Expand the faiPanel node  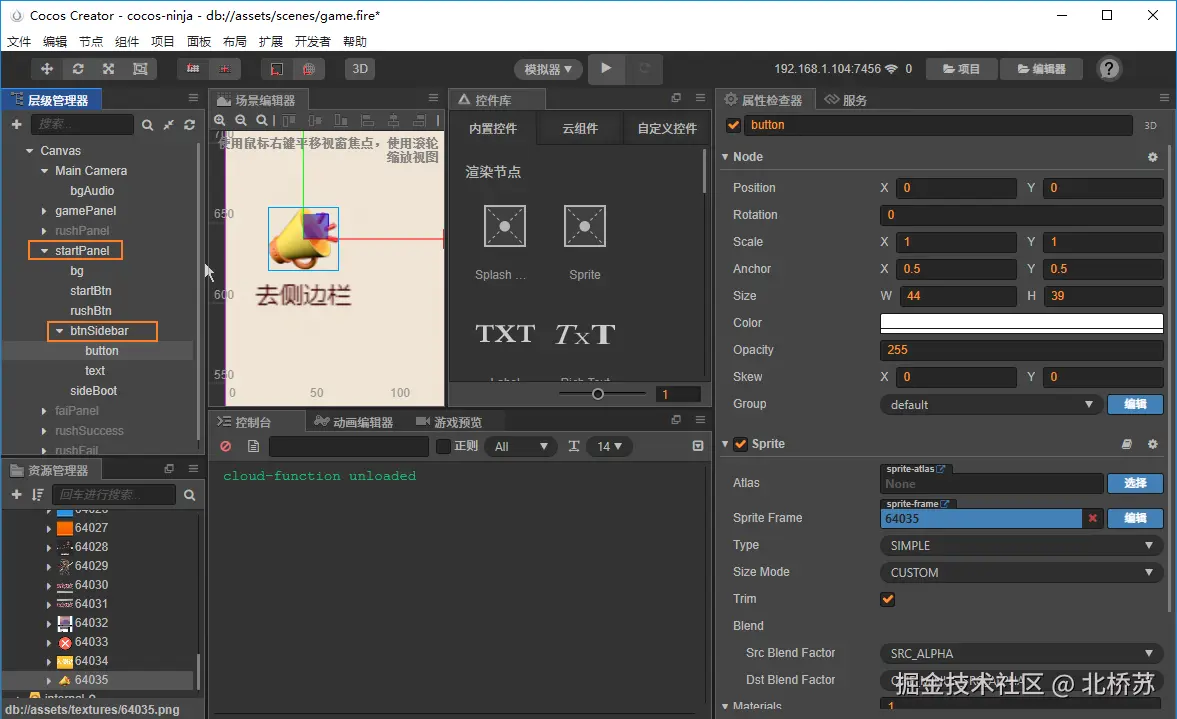pos(44,411)
